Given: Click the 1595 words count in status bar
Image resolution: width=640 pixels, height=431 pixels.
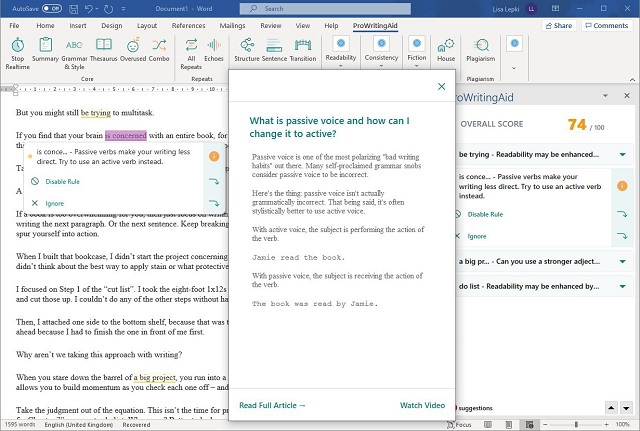Looking at the screenshot, I should (x=20, y=424).
